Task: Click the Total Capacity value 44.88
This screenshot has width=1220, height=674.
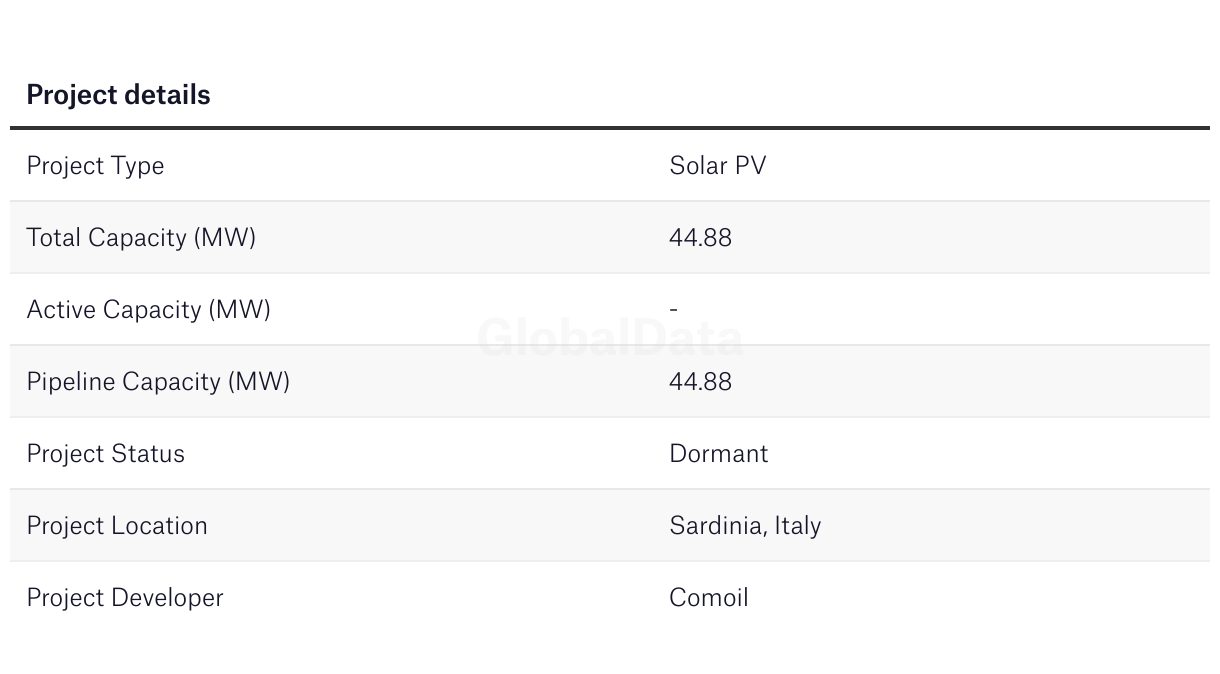Action: pyautogui.click(x=700, y=237)
